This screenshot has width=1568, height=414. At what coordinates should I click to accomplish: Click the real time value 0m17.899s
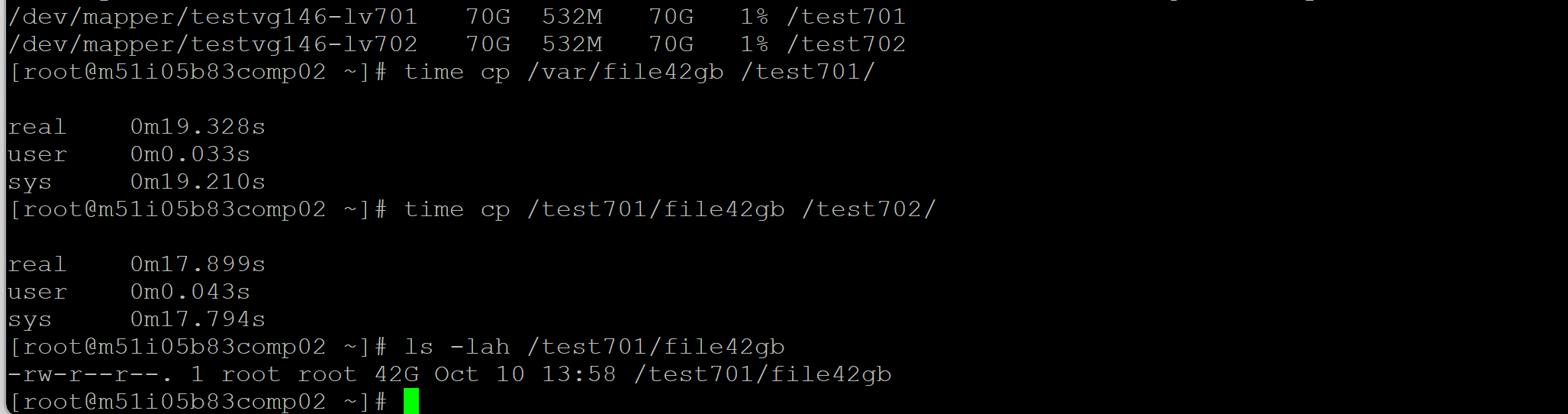click(198, 264)
